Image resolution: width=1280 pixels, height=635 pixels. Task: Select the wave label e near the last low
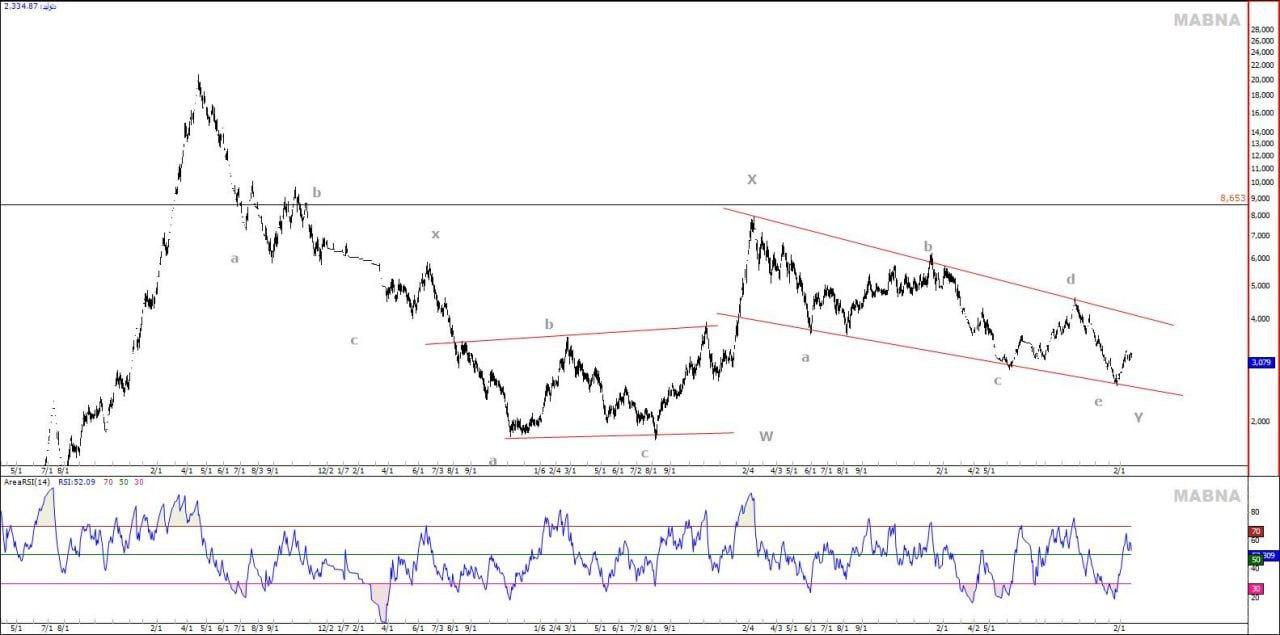[x=1098, y=402]
